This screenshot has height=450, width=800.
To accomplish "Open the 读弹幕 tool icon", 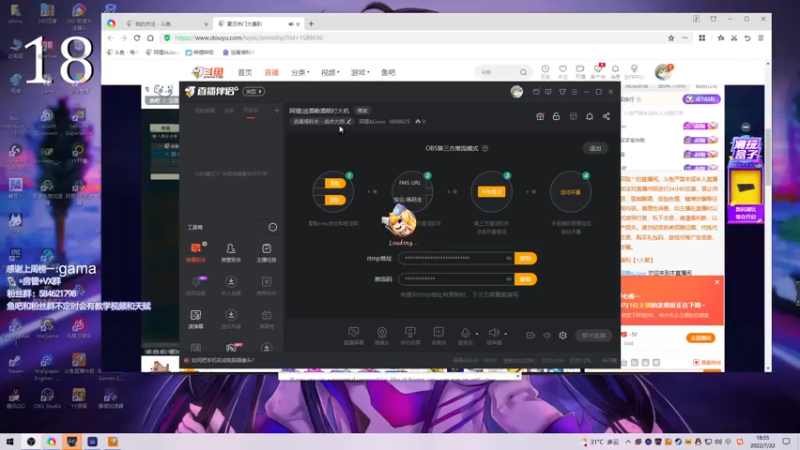I will 196,318.
